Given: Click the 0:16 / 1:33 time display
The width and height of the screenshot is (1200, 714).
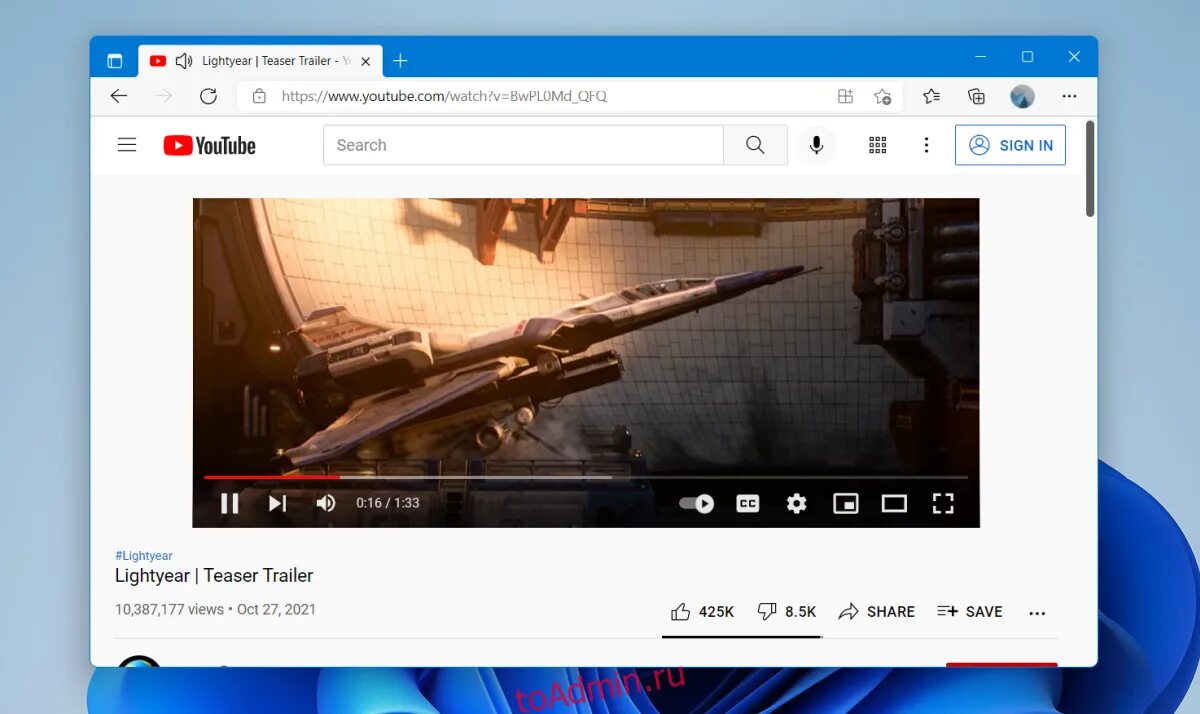Looking at the screenshot, I should click(388, 503).
